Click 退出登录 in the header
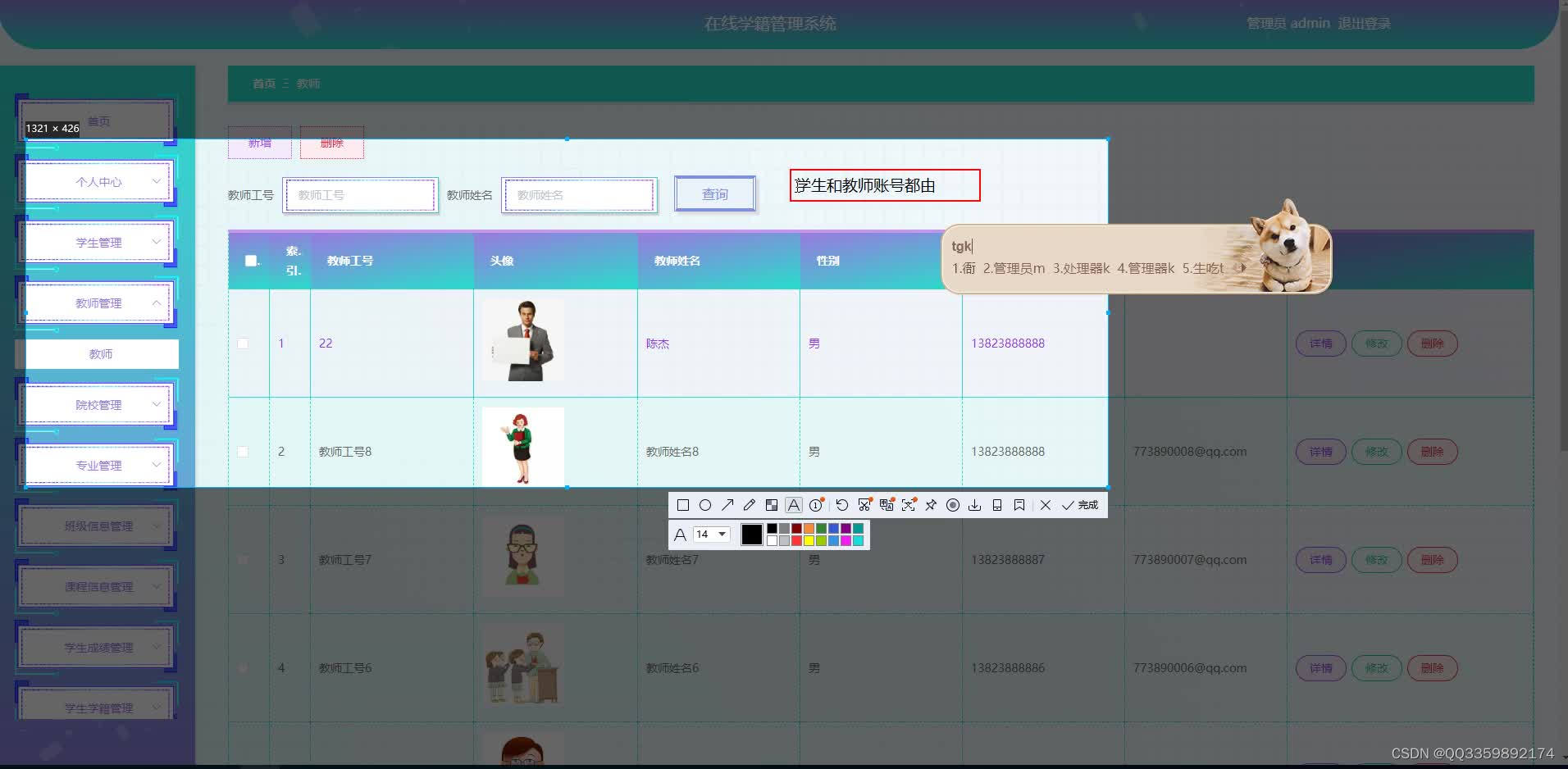The width and height of the screenshot is (1568, 769). coord(1364,24)
